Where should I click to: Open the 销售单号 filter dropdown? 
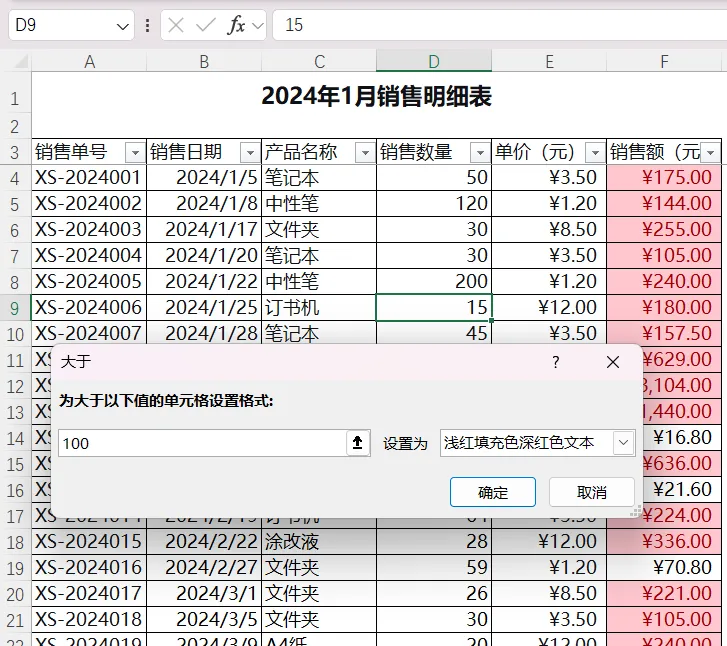(x=135, y=153)
